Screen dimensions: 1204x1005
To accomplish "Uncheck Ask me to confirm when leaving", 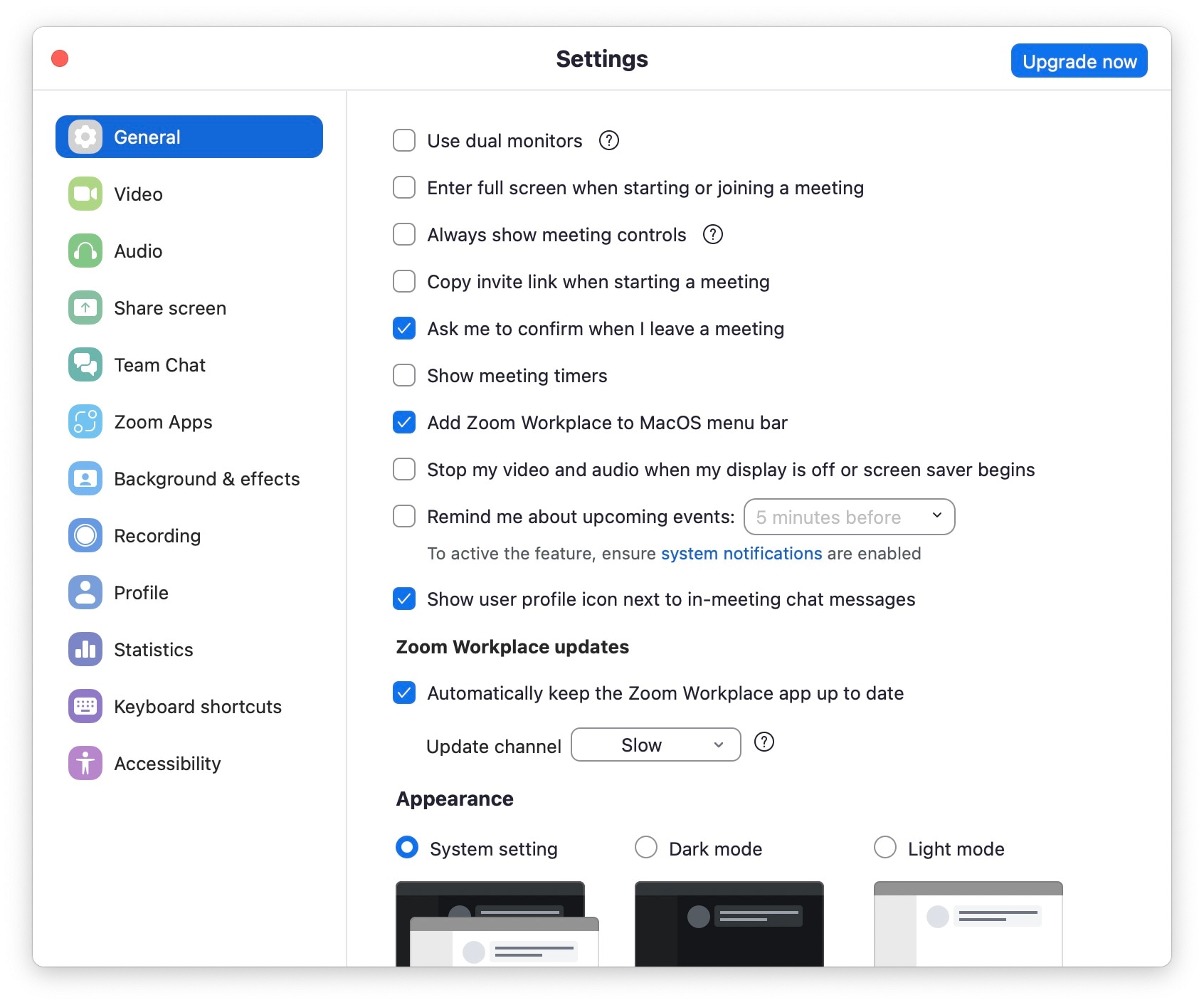I will [x=404, y=328].
